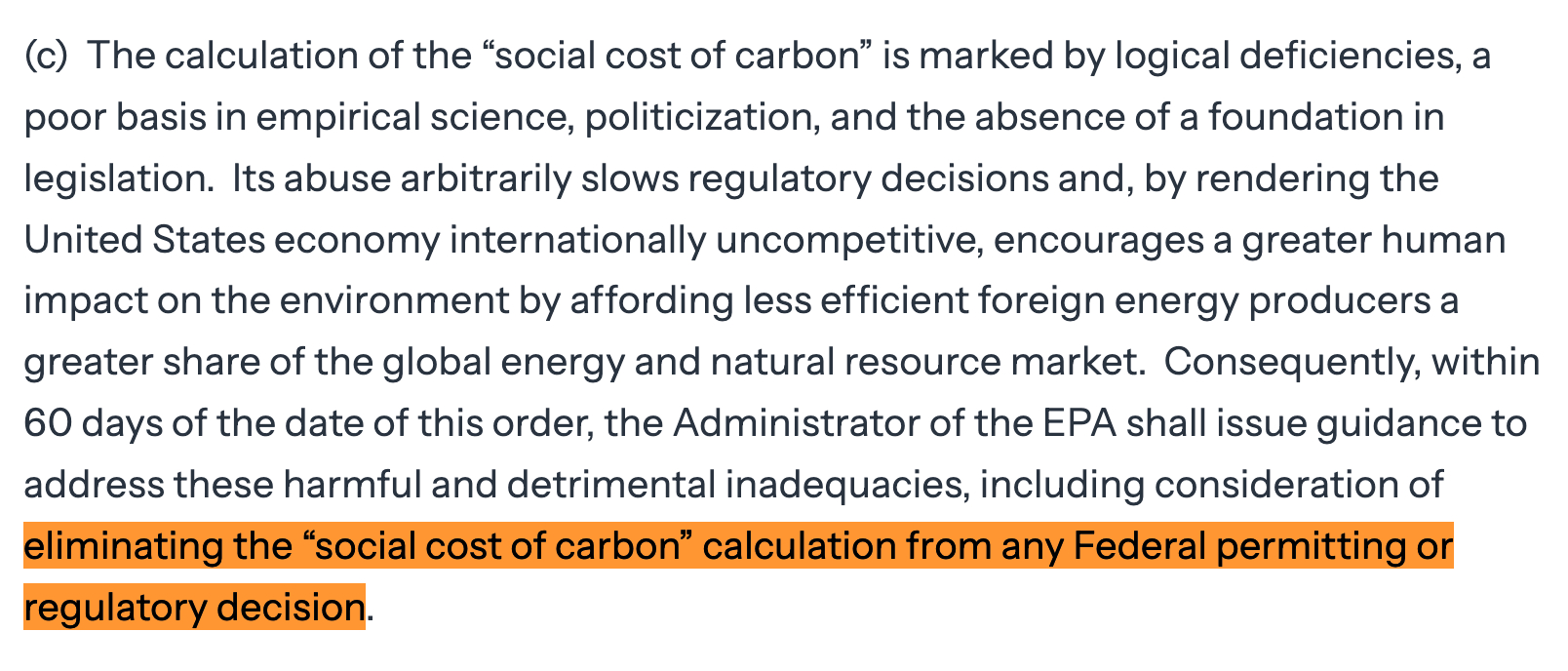The height and width of the screenshot is (671, 1568).
Task: Click the highlighted phrase "regulatory decision" on the last line
Action: click(x=194, y=608)
